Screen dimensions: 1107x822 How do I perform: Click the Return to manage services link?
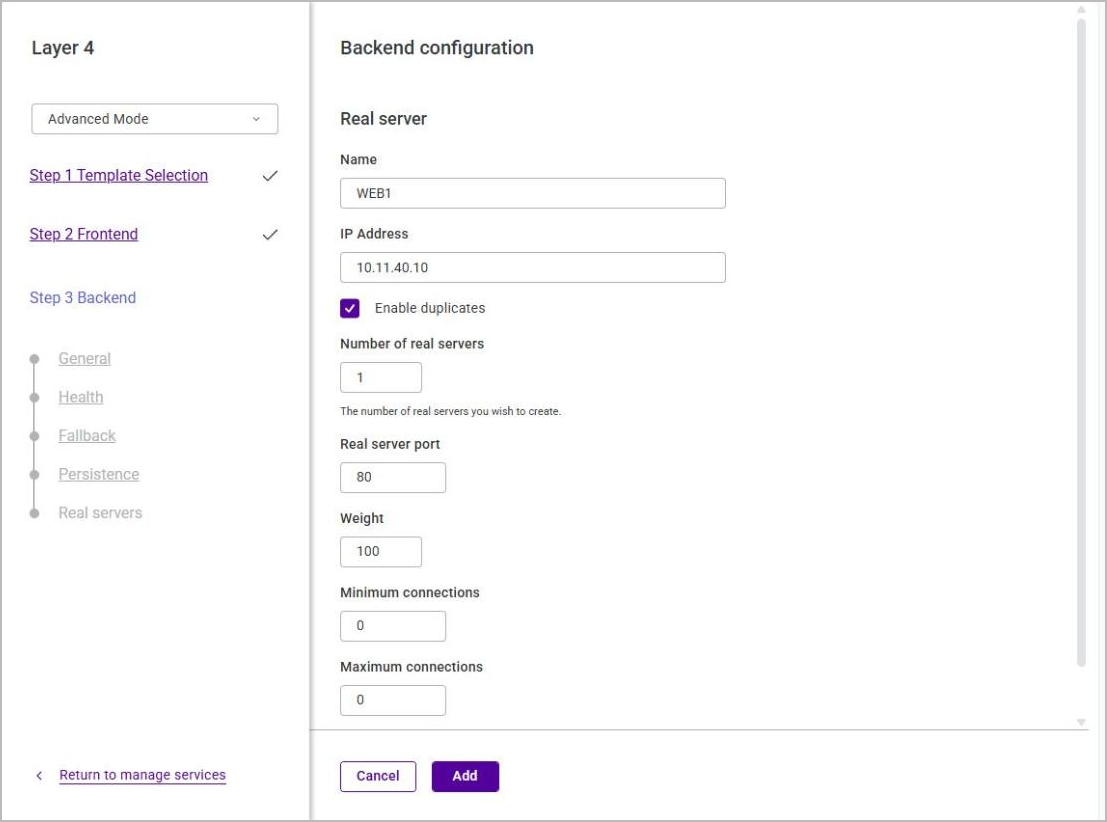tap(143, 775)
